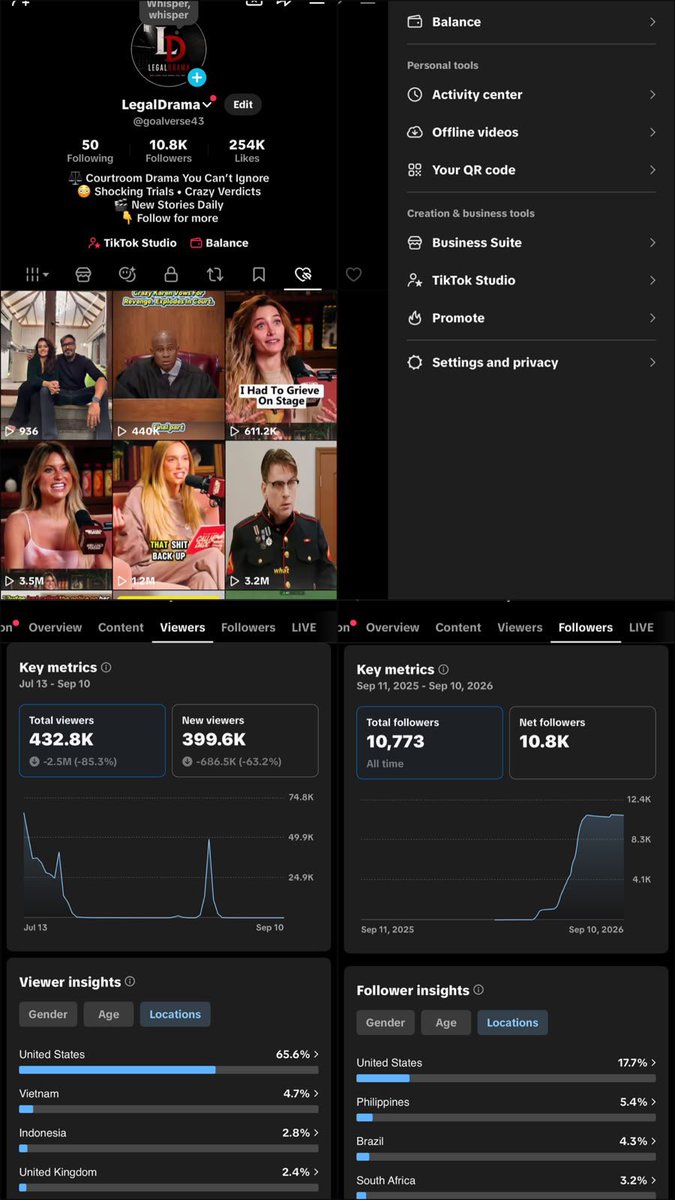The image size is (675, 1200).
Task: Open the reposts tab icon on profile
Action: 215,274
